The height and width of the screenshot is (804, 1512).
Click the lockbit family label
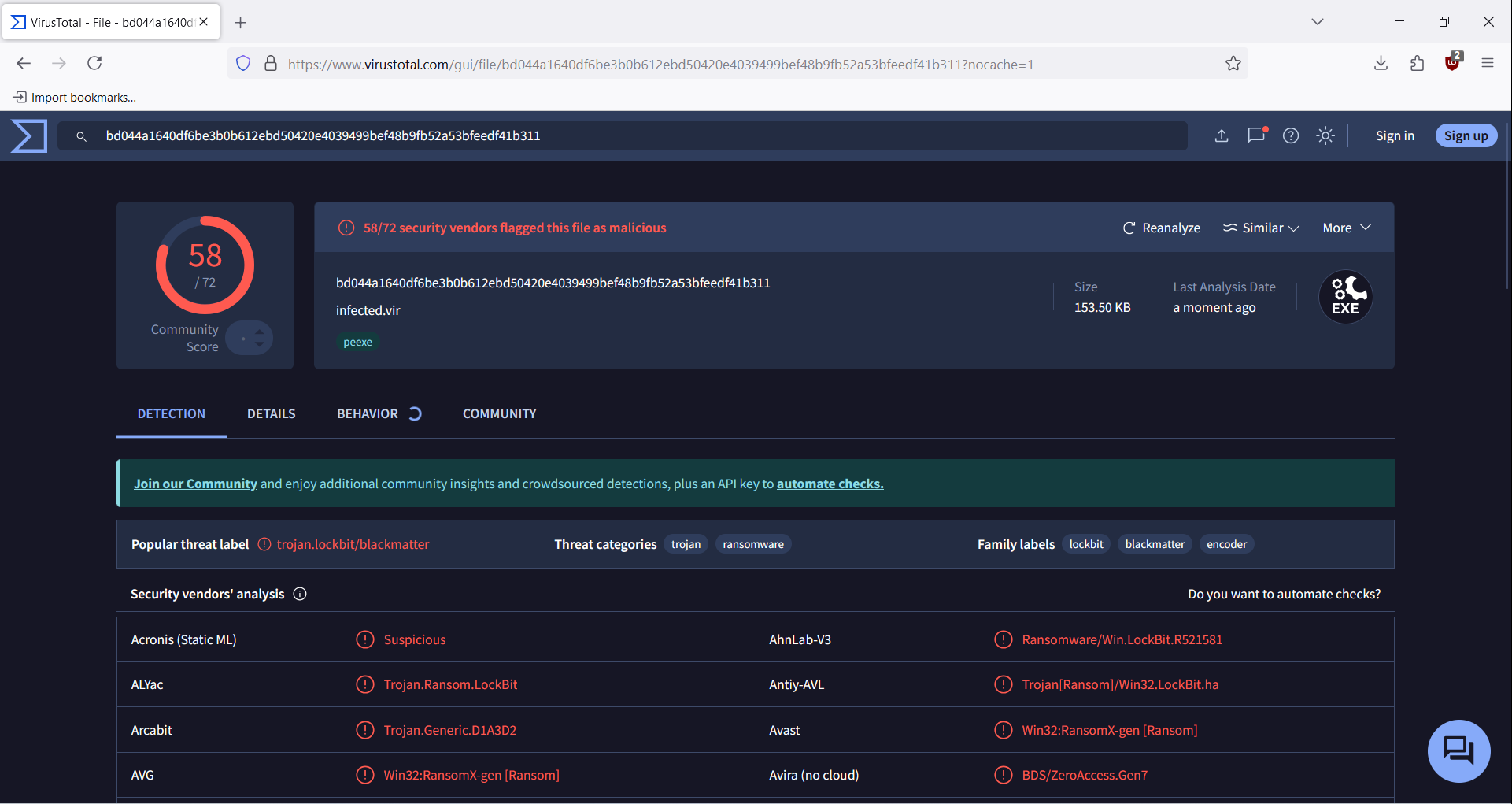point(1086,544)
